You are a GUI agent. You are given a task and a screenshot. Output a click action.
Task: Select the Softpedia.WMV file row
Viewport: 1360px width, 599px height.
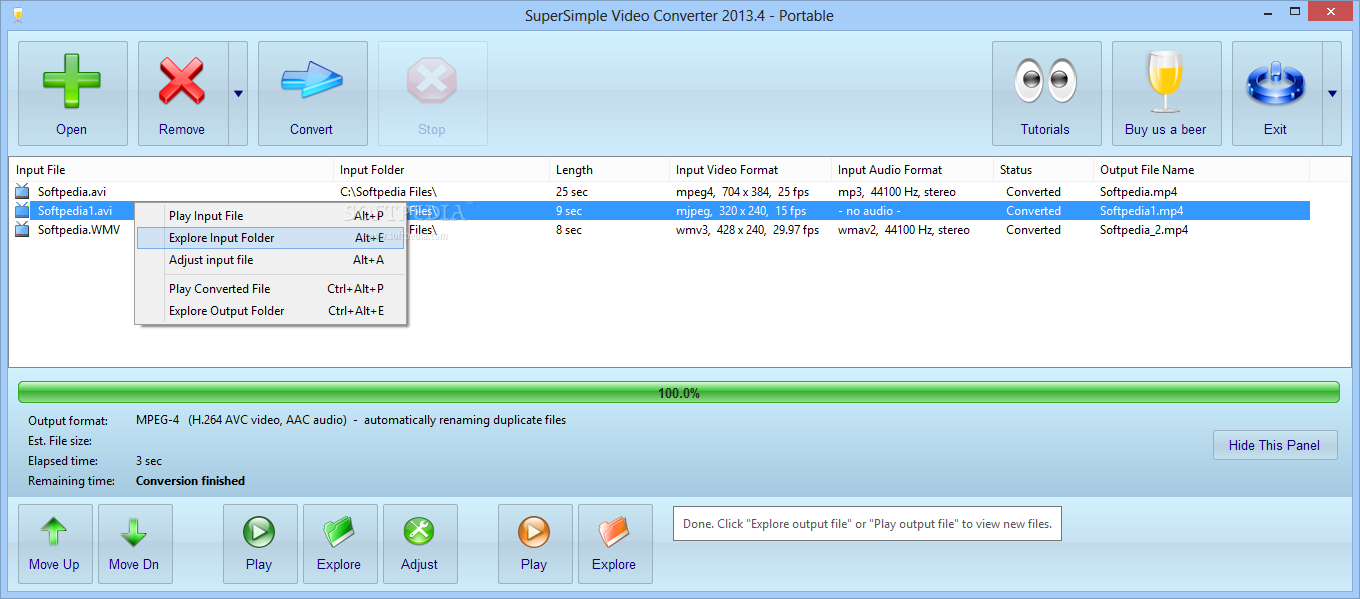click(660, 229)
